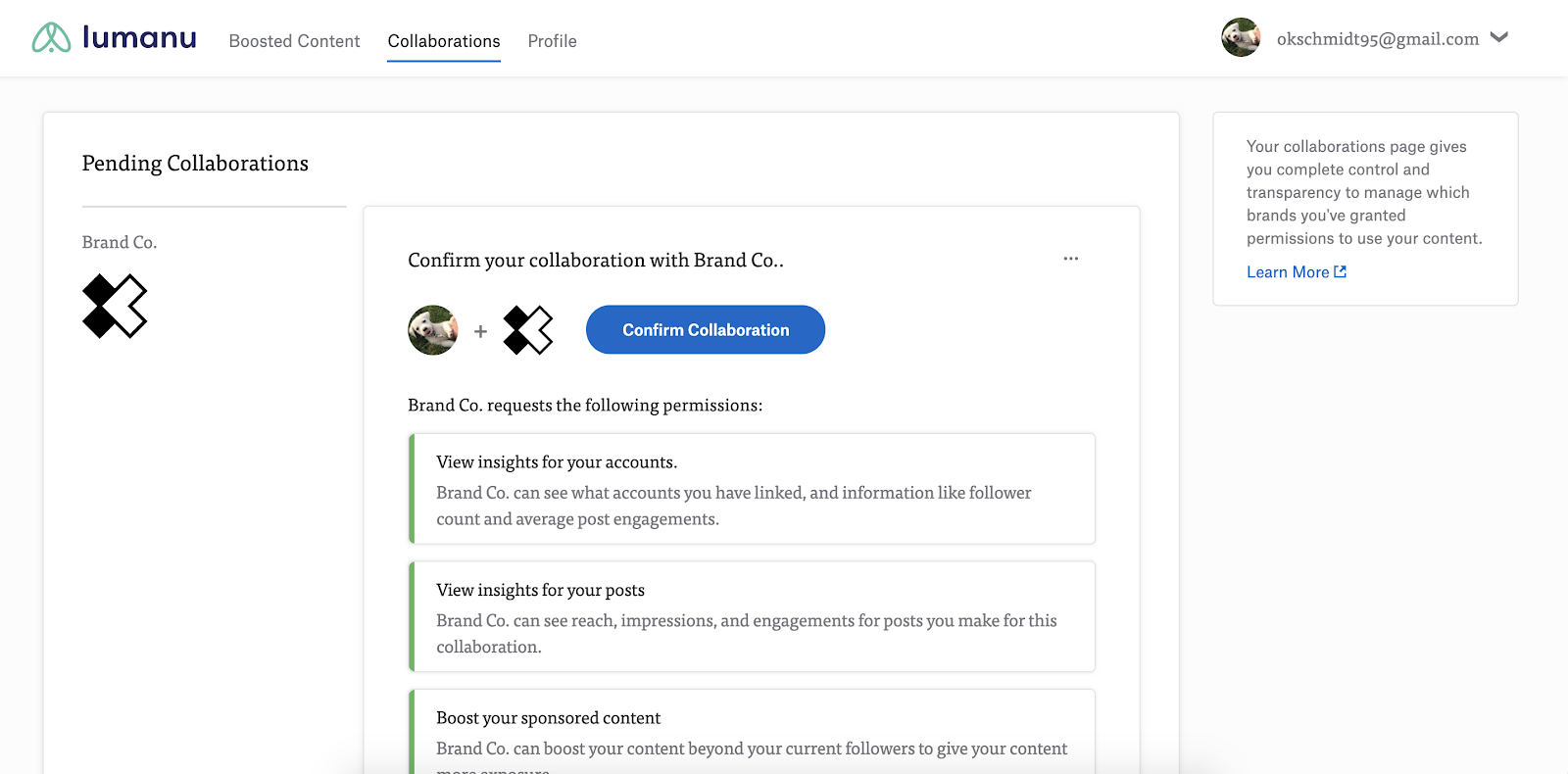1568x774 pixels.
Task: Click the dog avatar beside Confirm Collaboration
Action: point(433,330)
